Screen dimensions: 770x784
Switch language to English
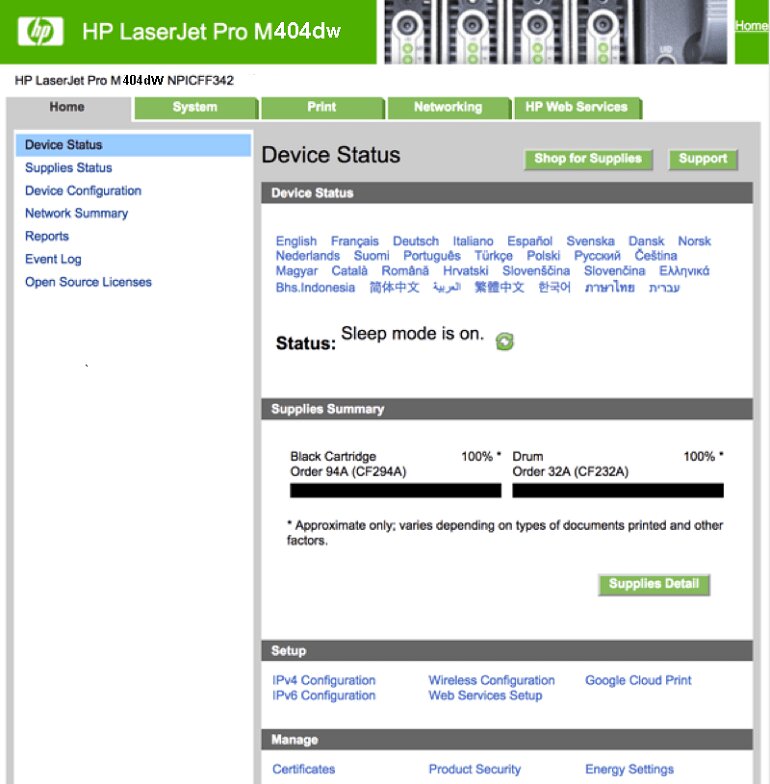click(x=296, y=241)
